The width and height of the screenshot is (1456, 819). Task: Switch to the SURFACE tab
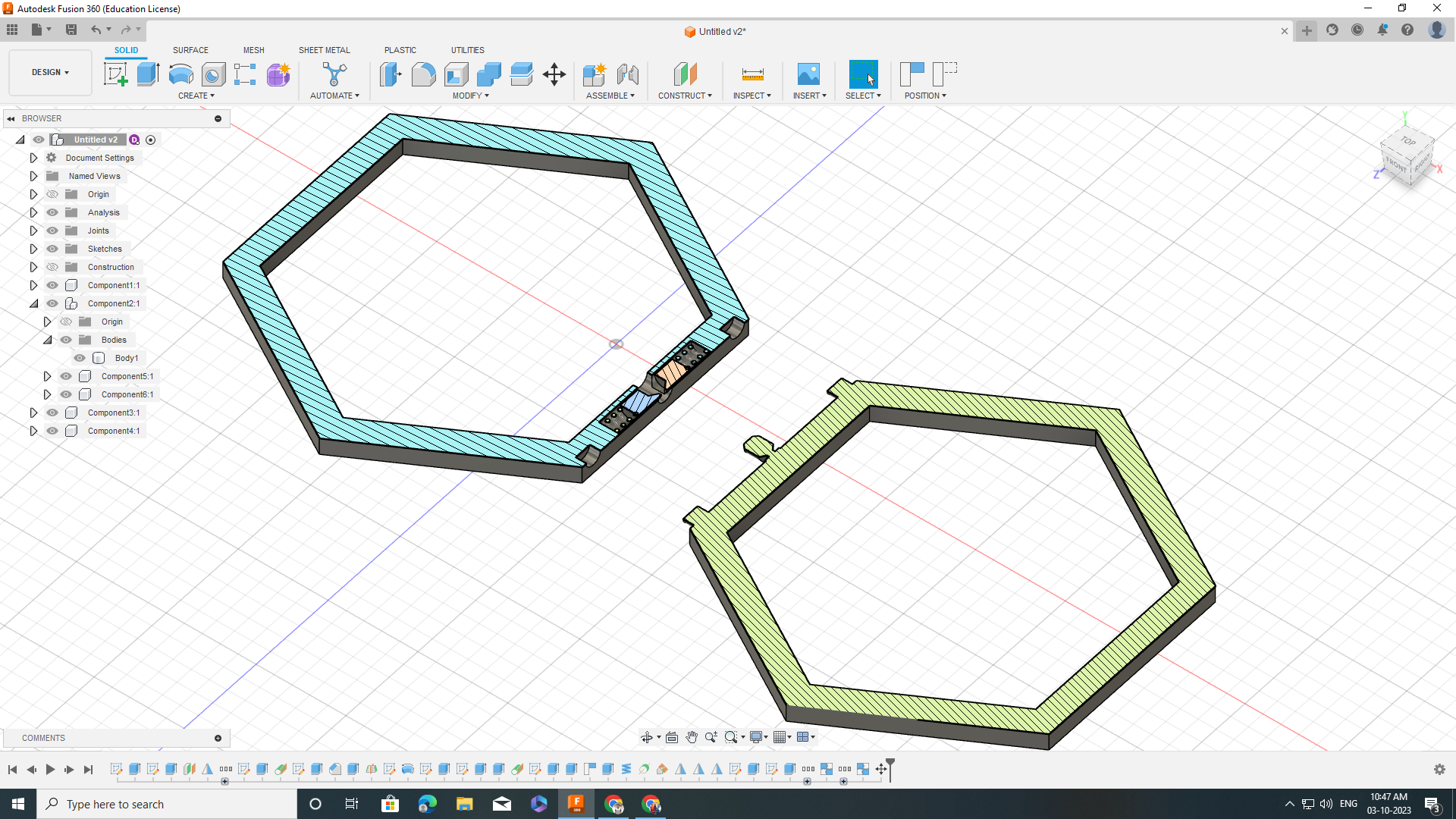tap(190, 50)
